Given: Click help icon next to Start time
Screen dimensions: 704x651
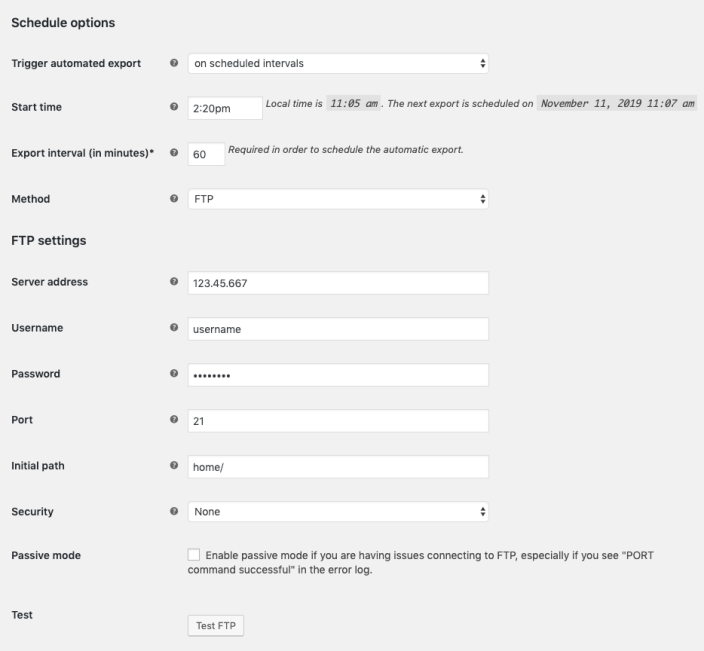Looking at the screenshot, I should point(175,105).
